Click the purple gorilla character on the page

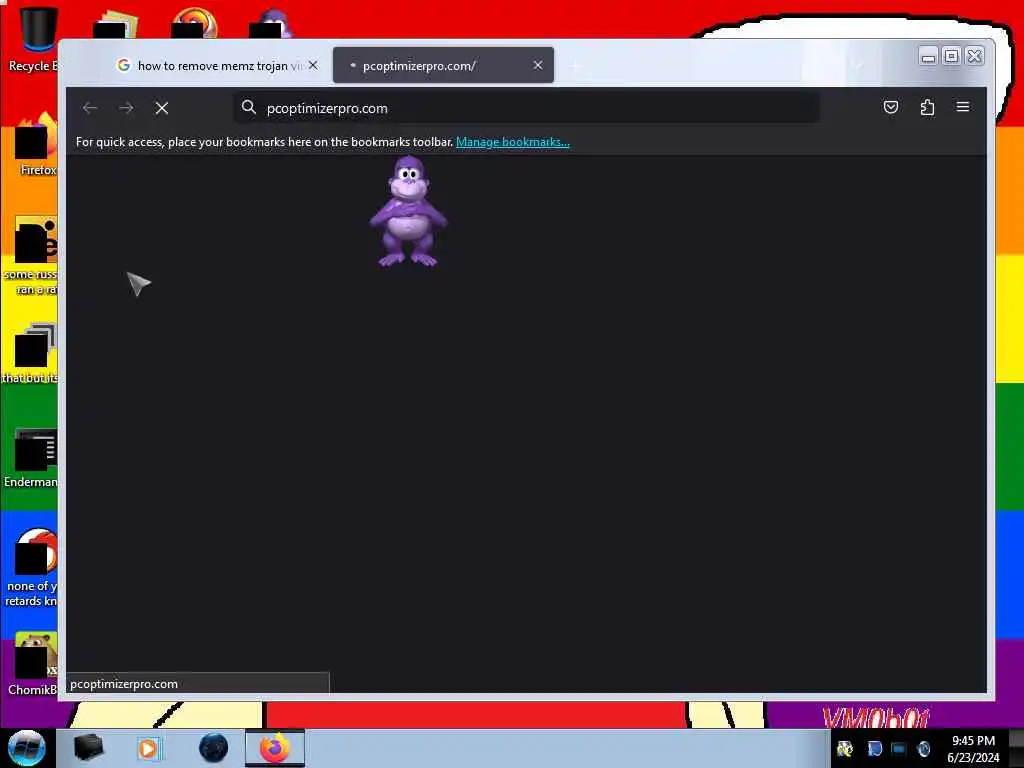point(408,212)
